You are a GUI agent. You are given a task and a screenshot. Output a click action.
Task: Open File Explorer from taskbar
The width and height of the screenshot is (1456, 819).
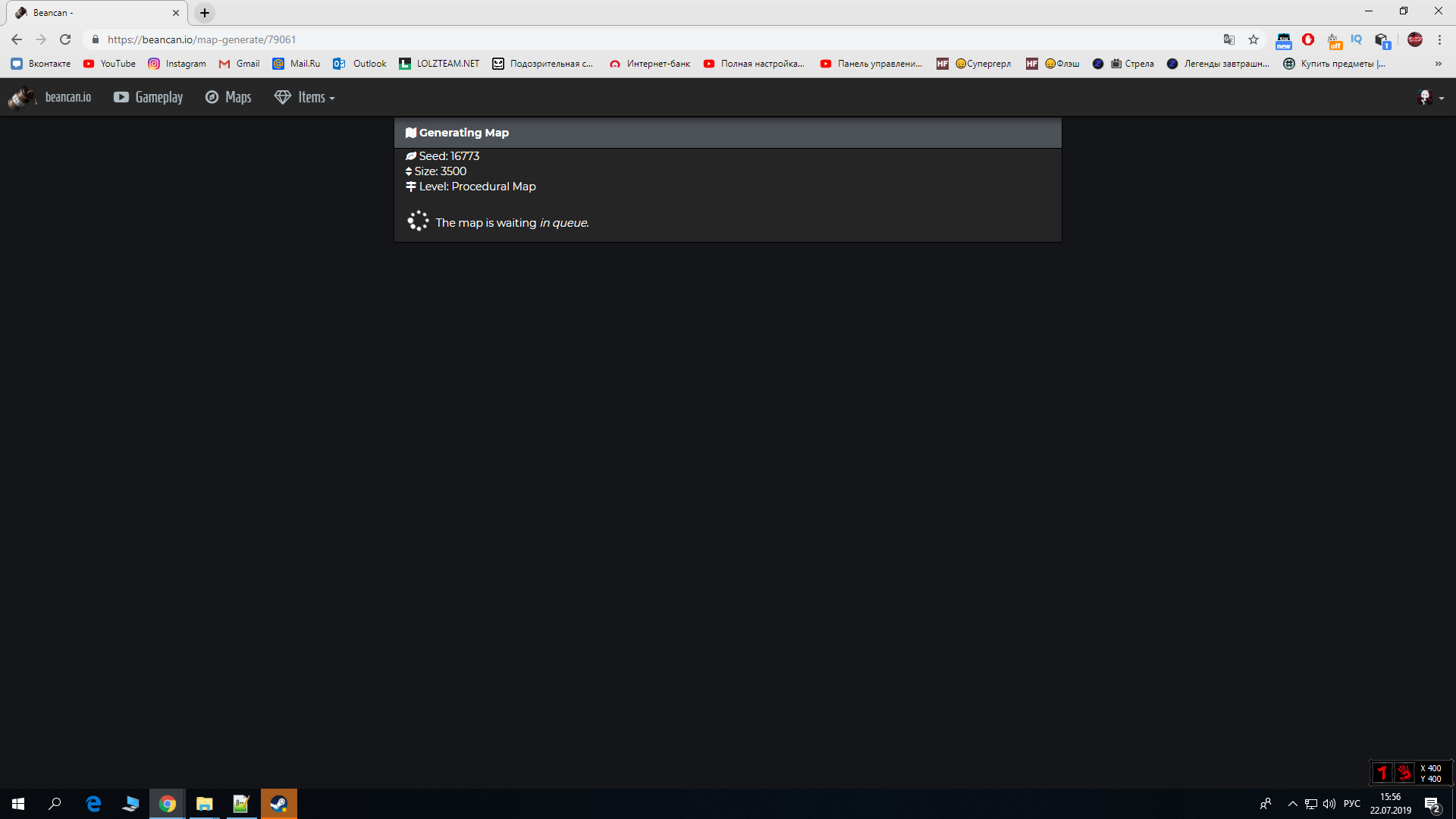pos(204,804)
